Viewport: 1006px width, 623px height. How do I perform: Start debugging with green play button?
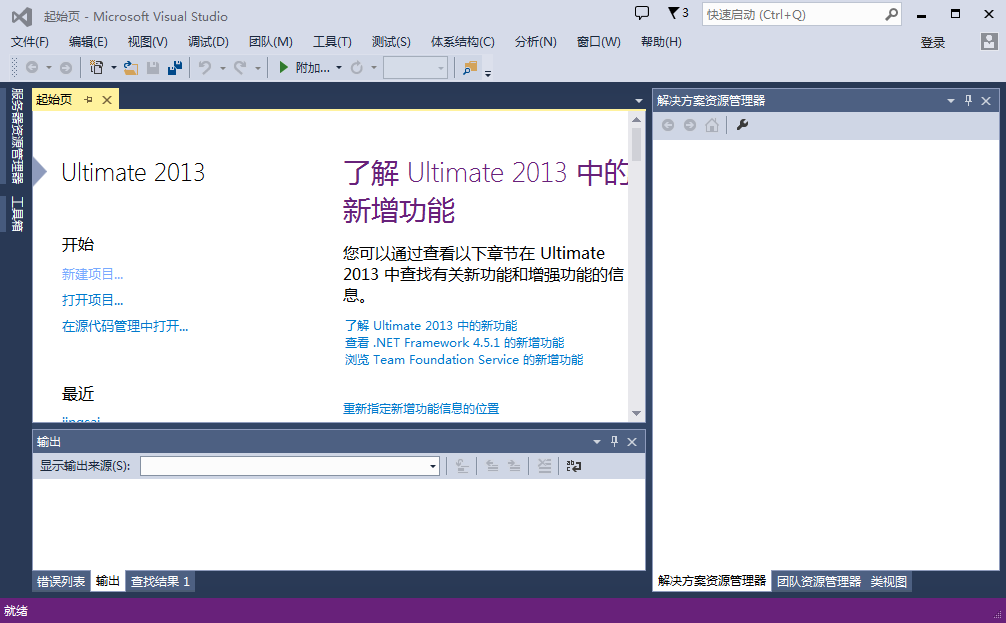[x=283, y=67]
